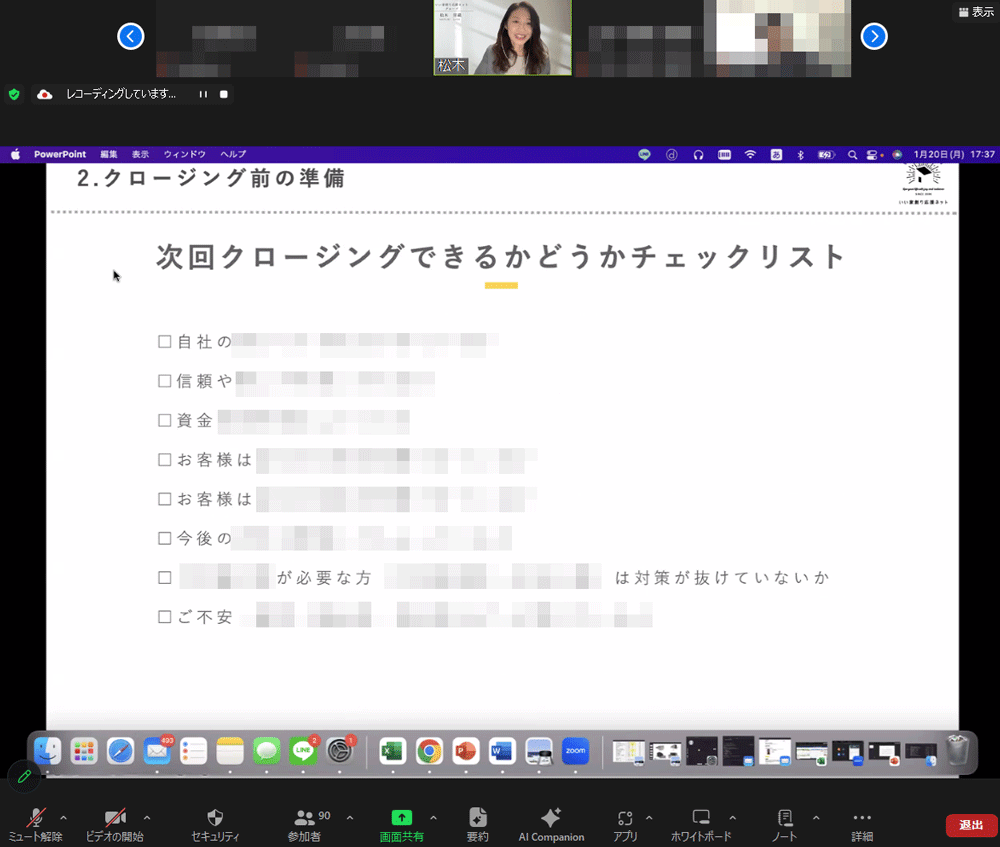
Task: Click the green annotation pencil icon
Action: pyautogui.click(x=24, y=776)
